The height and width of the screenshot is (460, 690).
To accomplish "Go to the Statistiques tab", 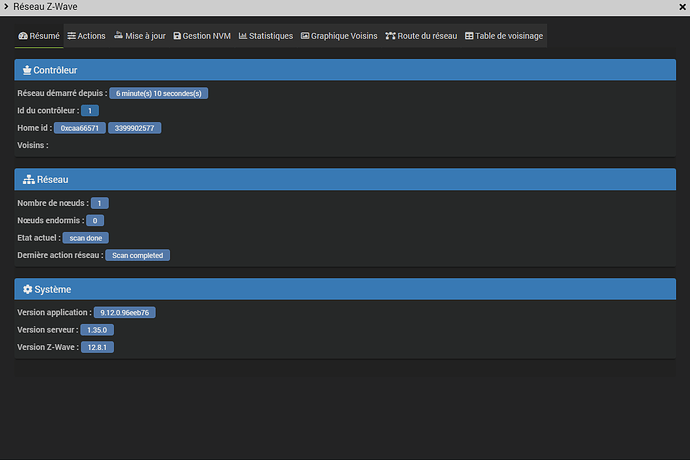I will point(266,36).
